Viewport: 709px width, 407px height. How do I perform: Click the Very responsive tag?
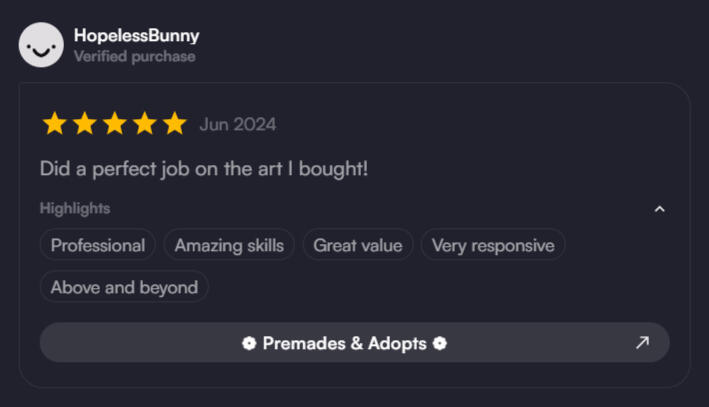[x=493, y=245]
